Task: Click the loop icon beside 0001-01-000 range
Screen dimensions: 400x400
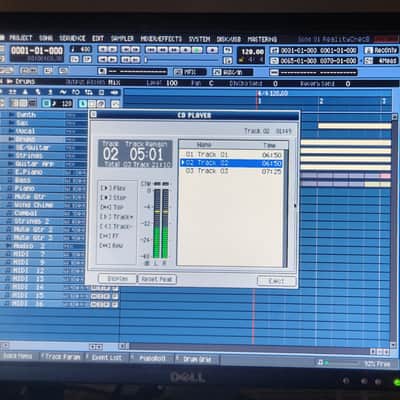Action: (274, 51)
